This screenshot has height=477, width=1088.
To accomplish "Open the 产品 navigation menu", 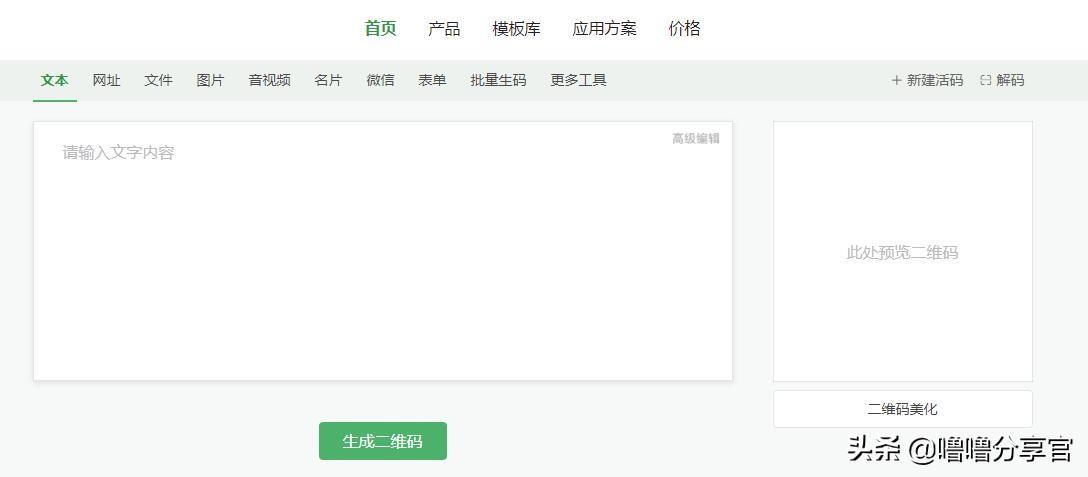I will (444, 29).
